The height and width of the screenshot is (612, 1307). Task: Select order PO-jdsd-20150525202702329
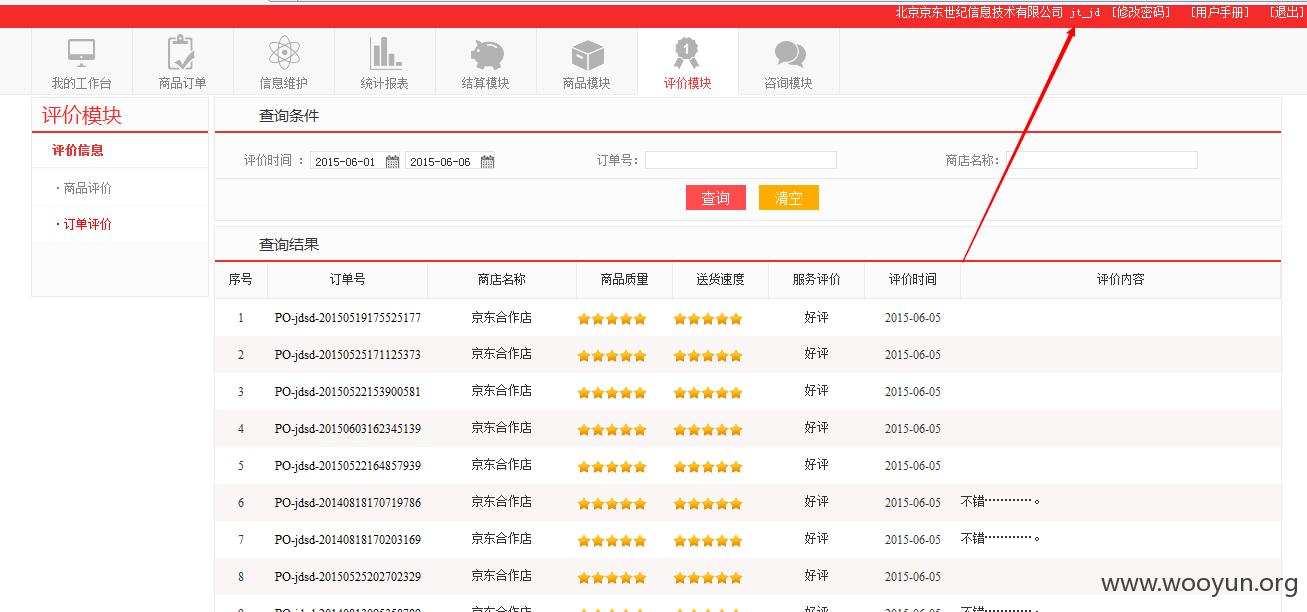[348, 577]
